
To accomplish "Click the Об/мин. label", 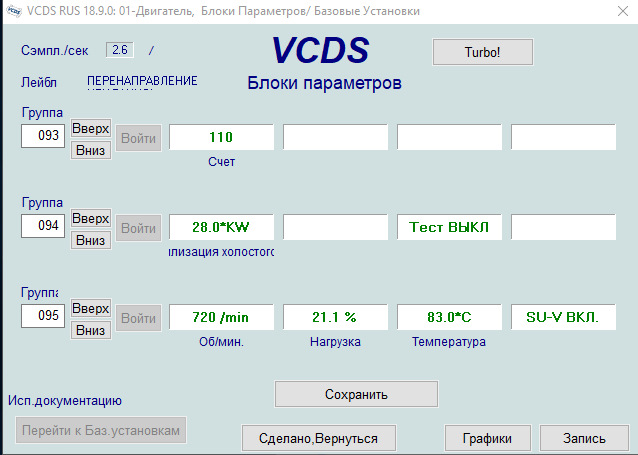I will 221,342.
